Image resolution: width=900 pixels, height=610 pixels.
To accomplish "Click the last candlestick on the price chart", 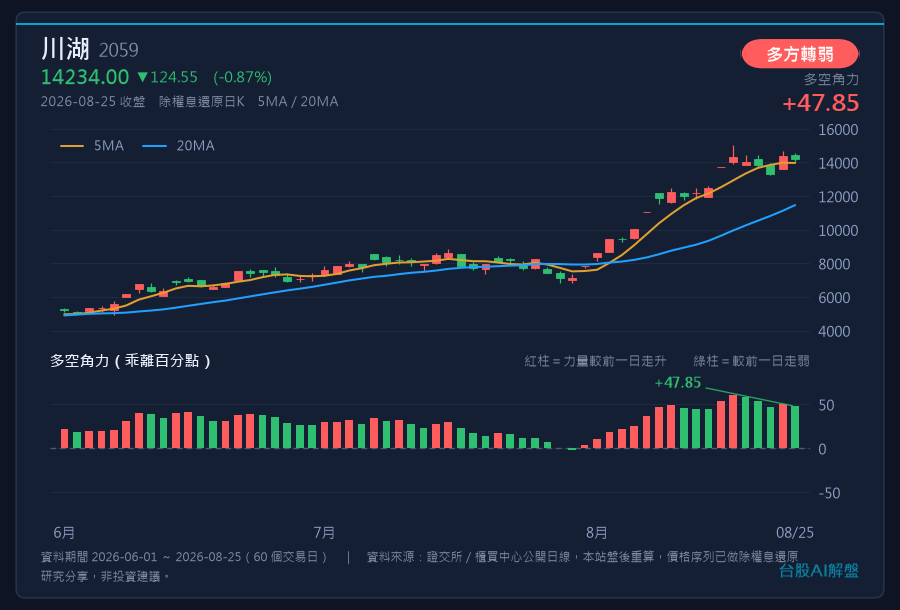I will (795, 157).
